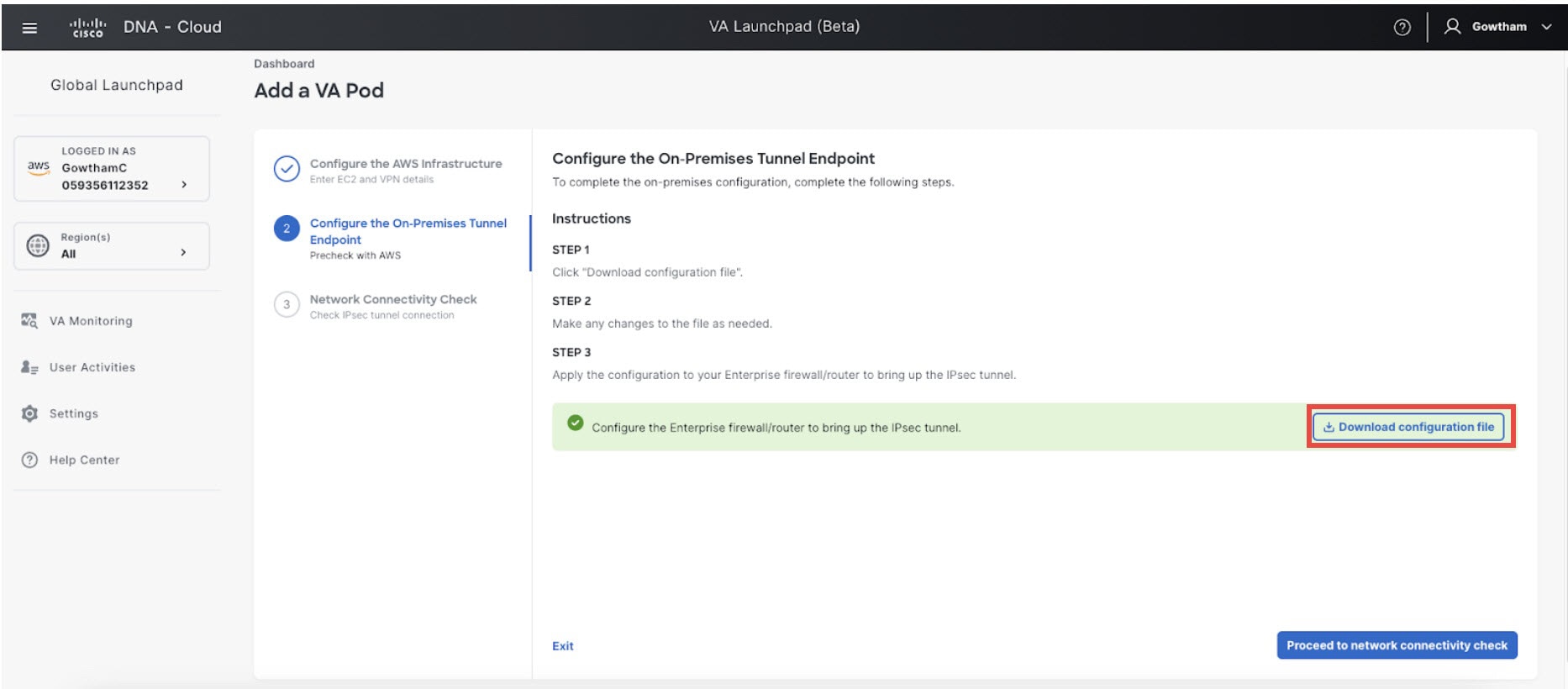
Task: Click the Dashboard breadcrumb link
Action: click(x=284, y=64)
